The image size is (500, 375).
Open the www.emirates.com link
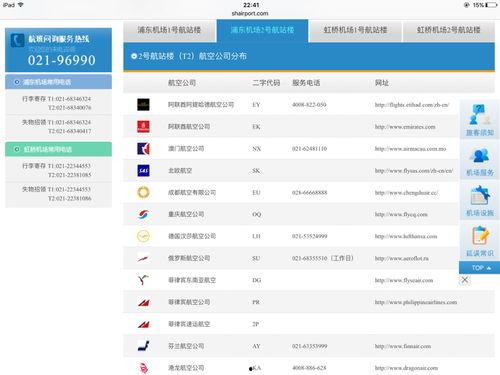405,127
